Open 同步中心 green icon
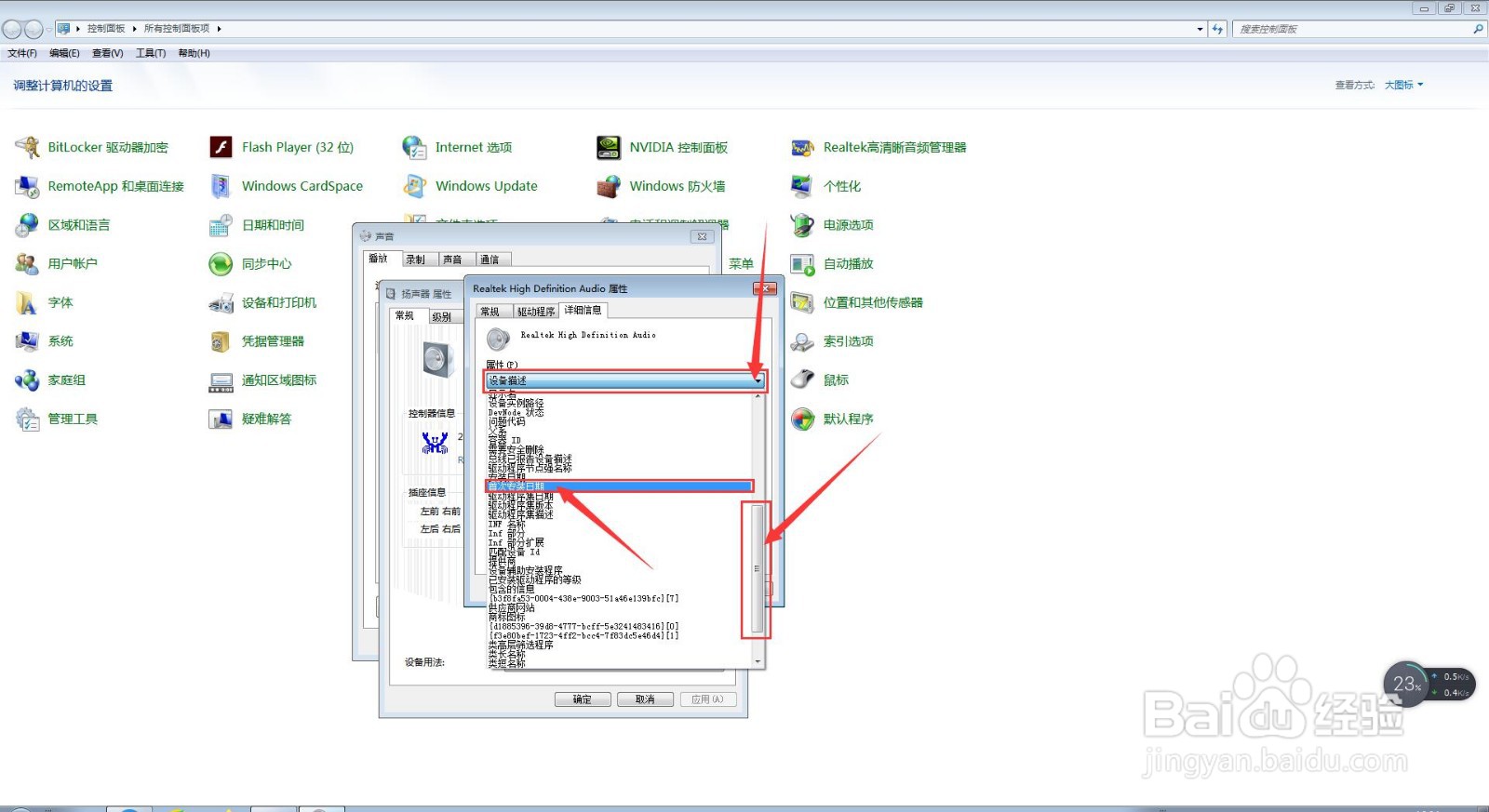This screenshot has width=1489, height=812. [x=221, y=264]
